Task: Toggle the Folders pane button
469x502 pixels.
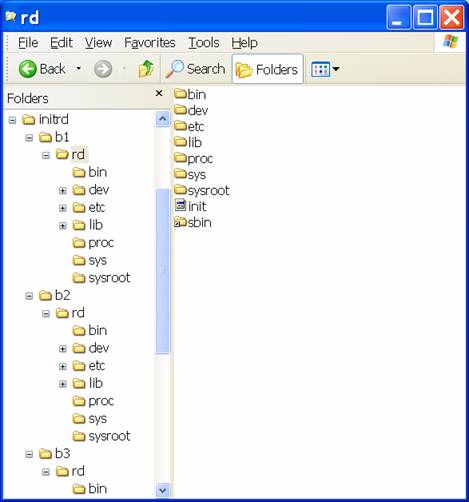Action: click(x=267, y=69)
